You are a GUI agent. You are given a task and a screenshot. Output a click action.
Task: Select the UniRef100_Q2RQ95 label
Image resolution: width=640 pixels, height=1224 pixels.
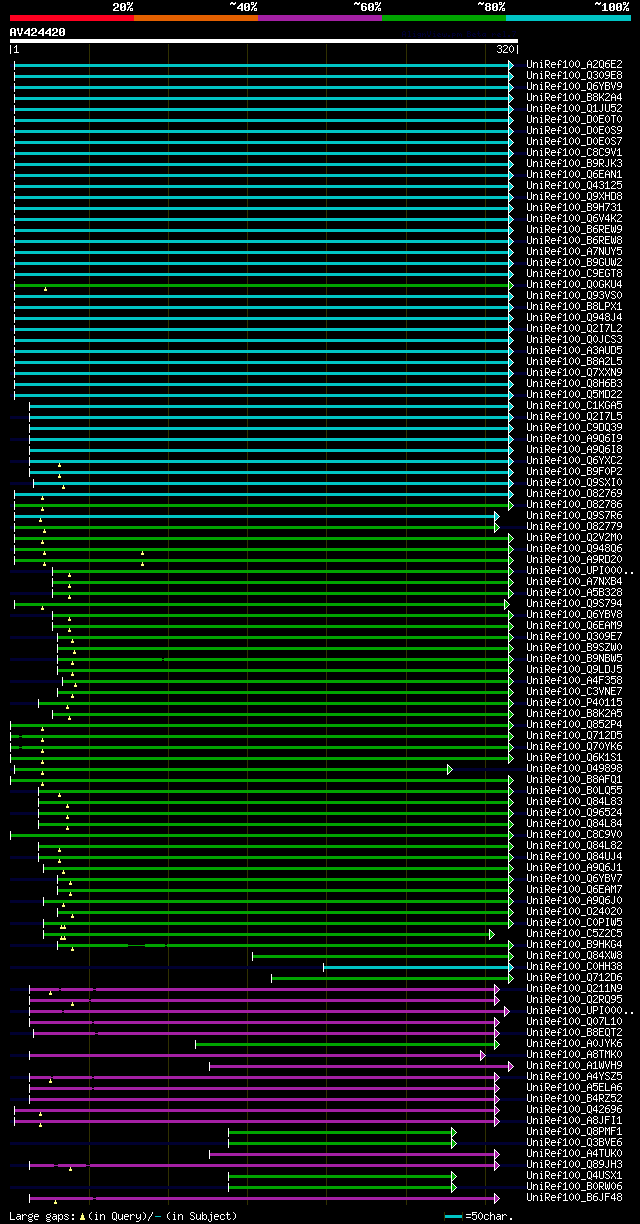[x=574, y=999]
